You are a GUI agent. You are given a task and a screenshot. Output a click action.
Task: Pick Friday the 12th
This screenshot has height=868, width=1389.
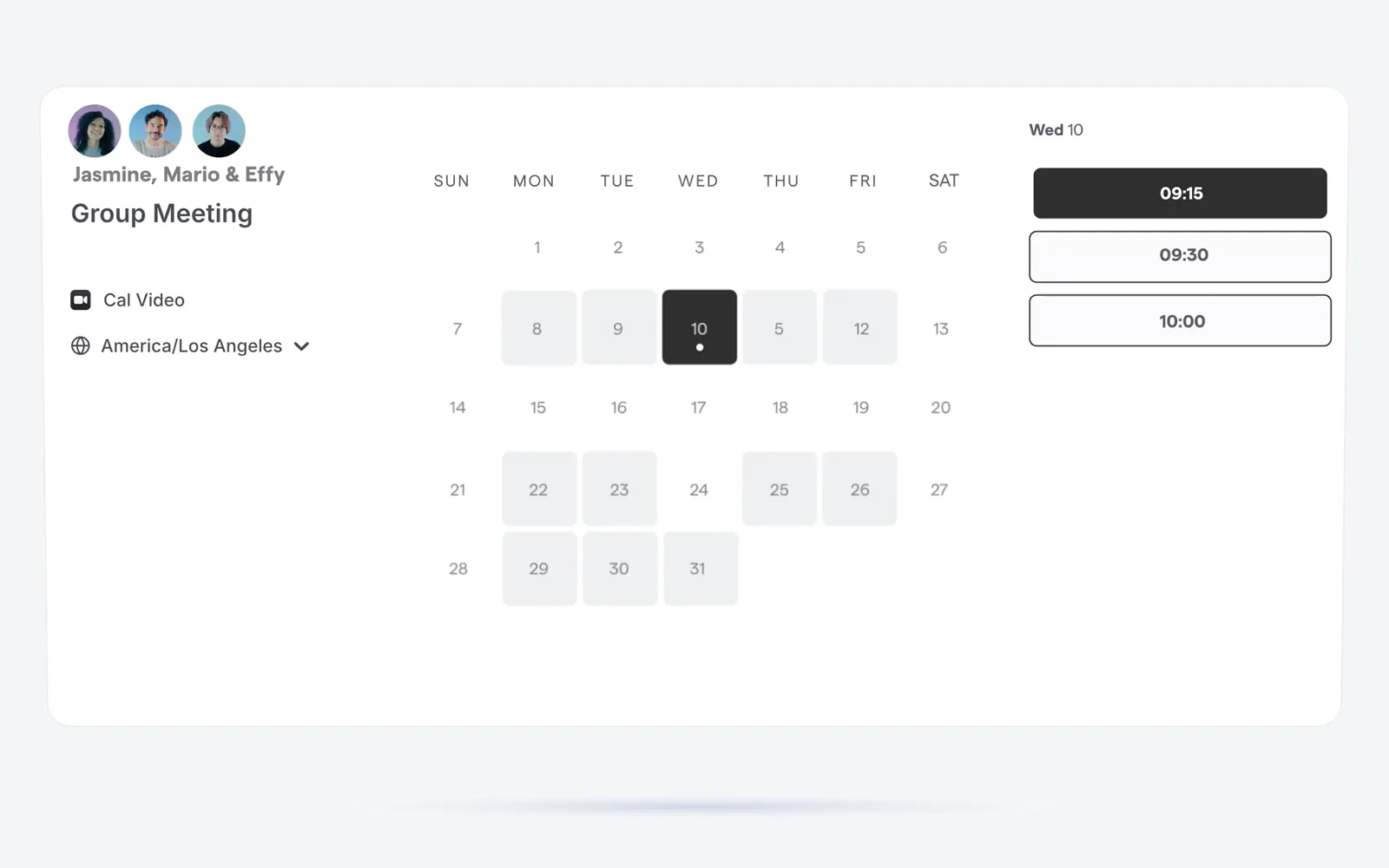(860, 327)
